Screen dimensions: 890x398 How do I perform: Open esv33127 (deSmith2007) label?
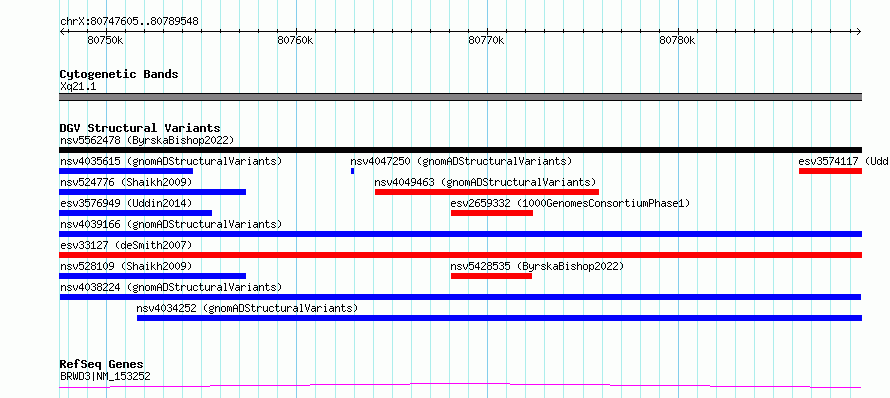126,245
